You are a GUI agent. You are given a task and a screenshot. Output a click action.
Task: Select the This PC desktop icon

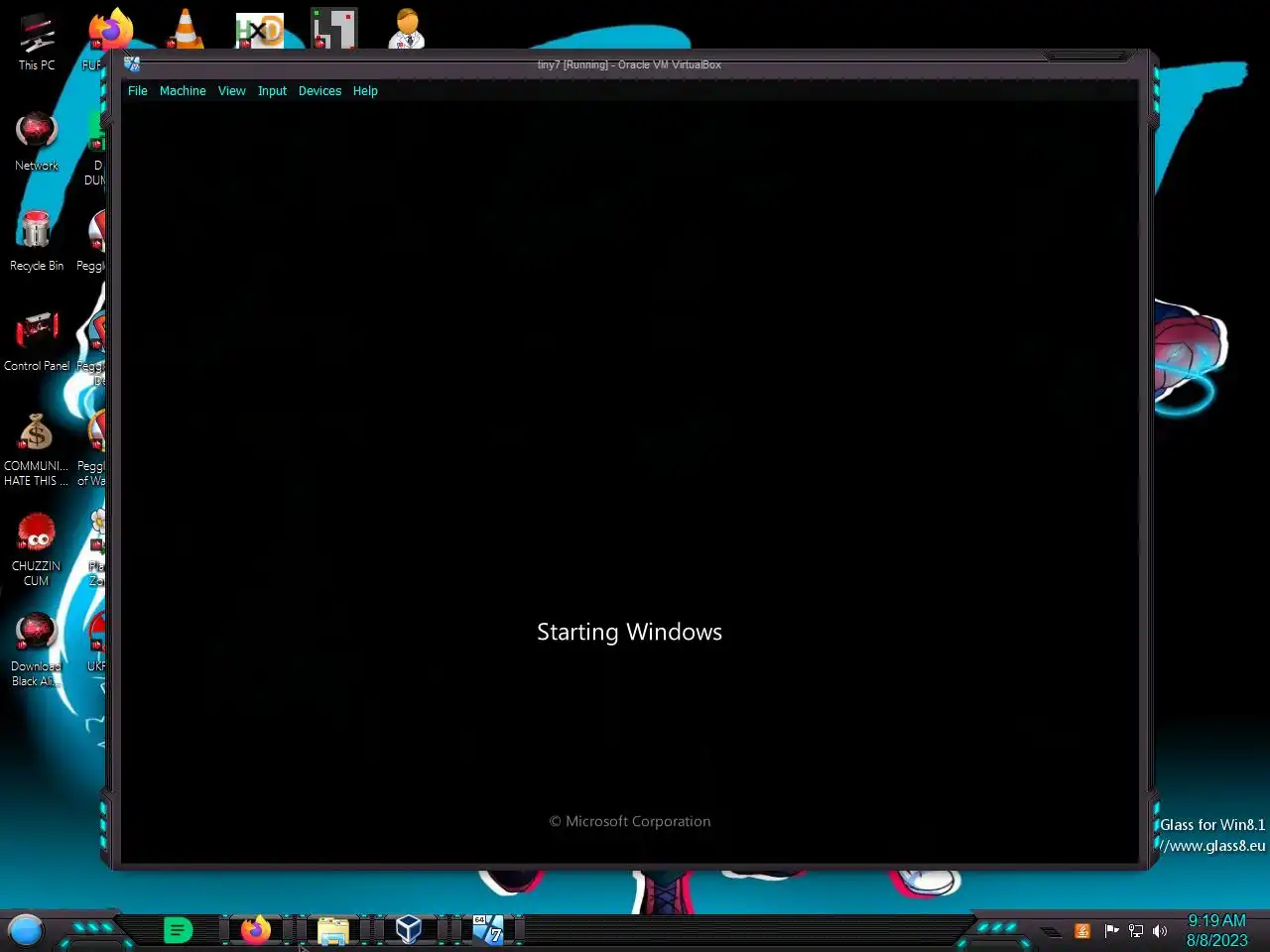(x=37, y=42)
